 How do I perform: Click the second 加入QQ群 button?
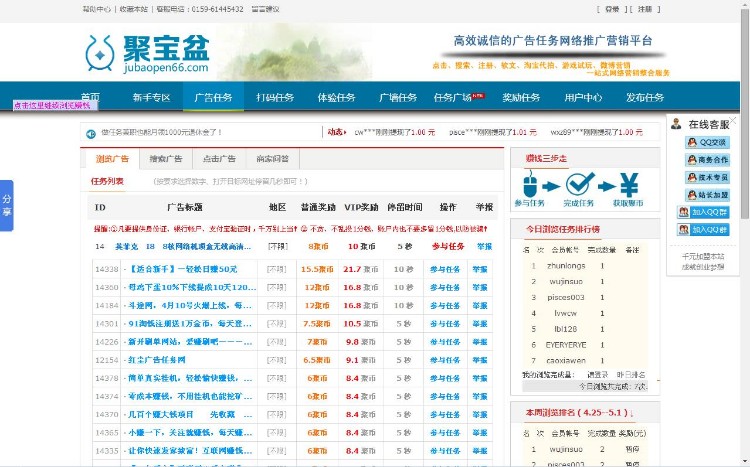[703, 230]
